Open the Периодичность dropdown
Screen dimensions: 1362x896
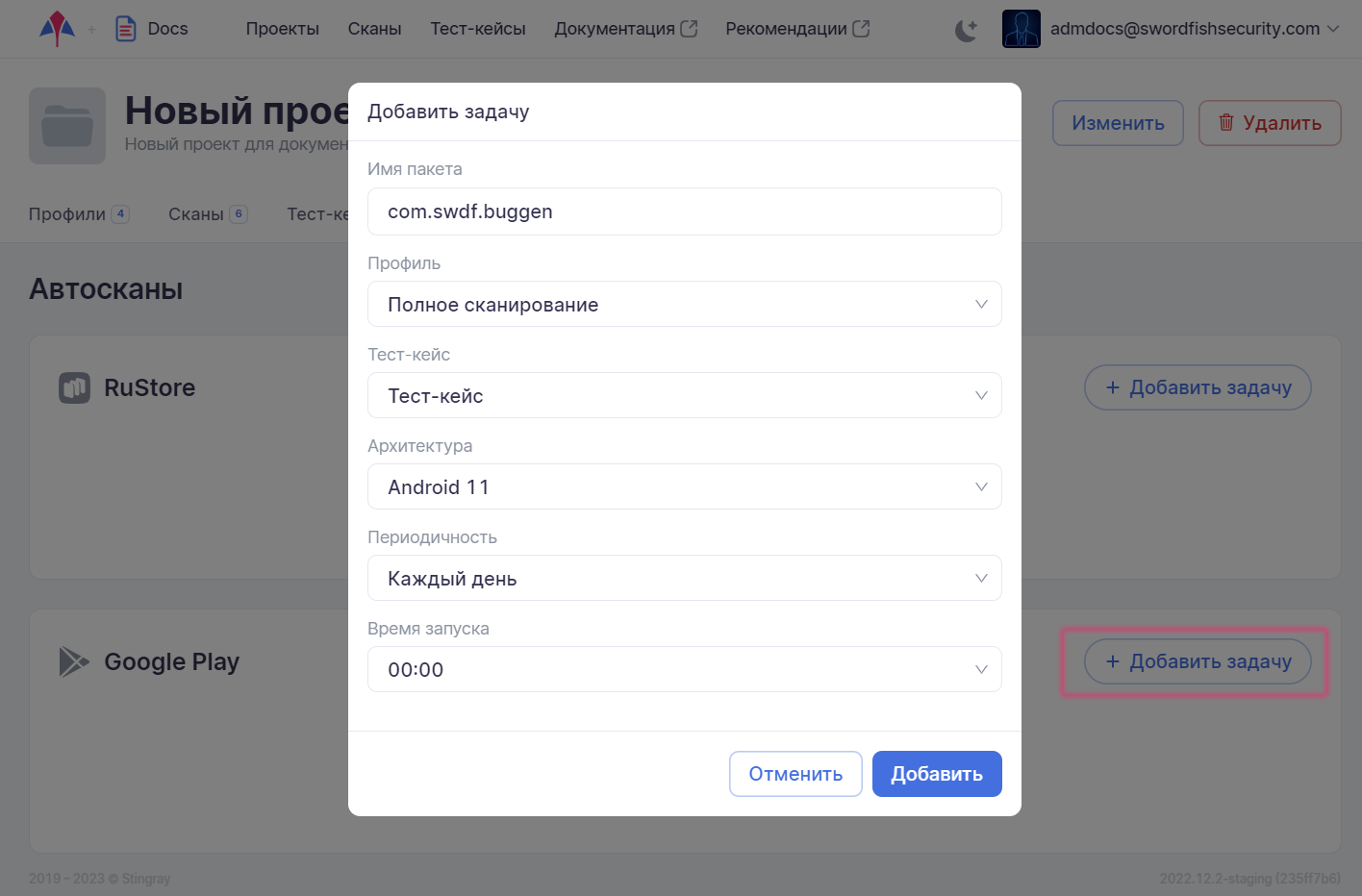coord(684,579)
